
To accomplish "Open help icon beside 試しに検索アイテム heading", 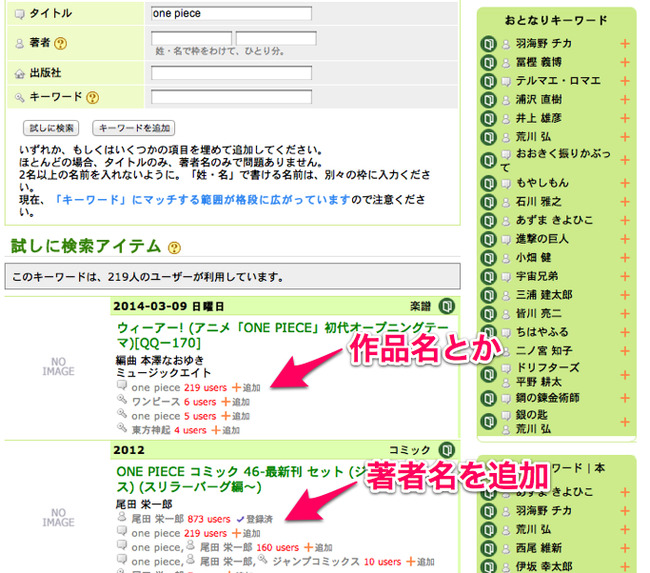I will point(175,248).
